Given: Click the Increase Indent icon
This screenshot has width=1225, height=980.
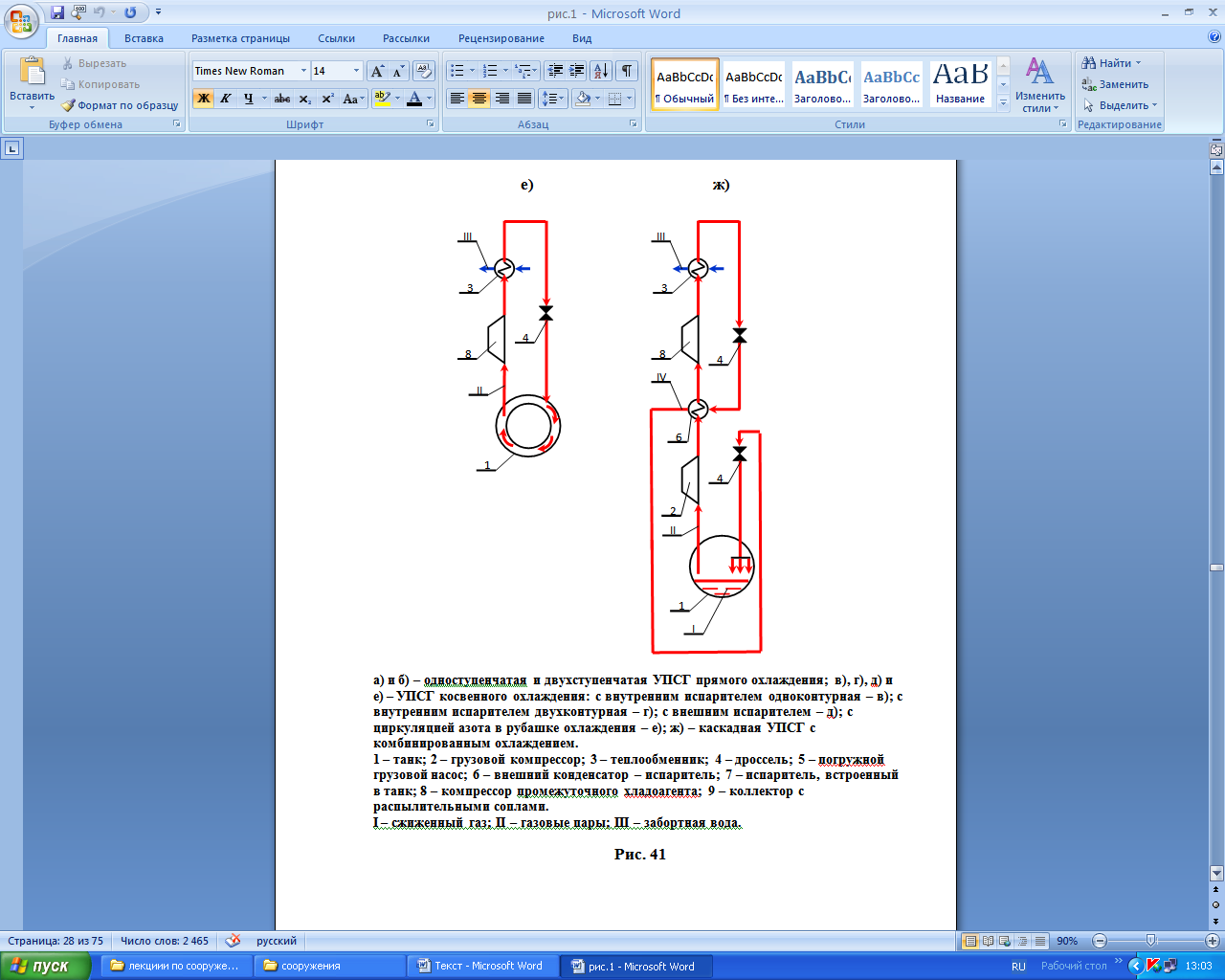Looking at the screenshot, I should pyautogui.click(x=577, y=71).
